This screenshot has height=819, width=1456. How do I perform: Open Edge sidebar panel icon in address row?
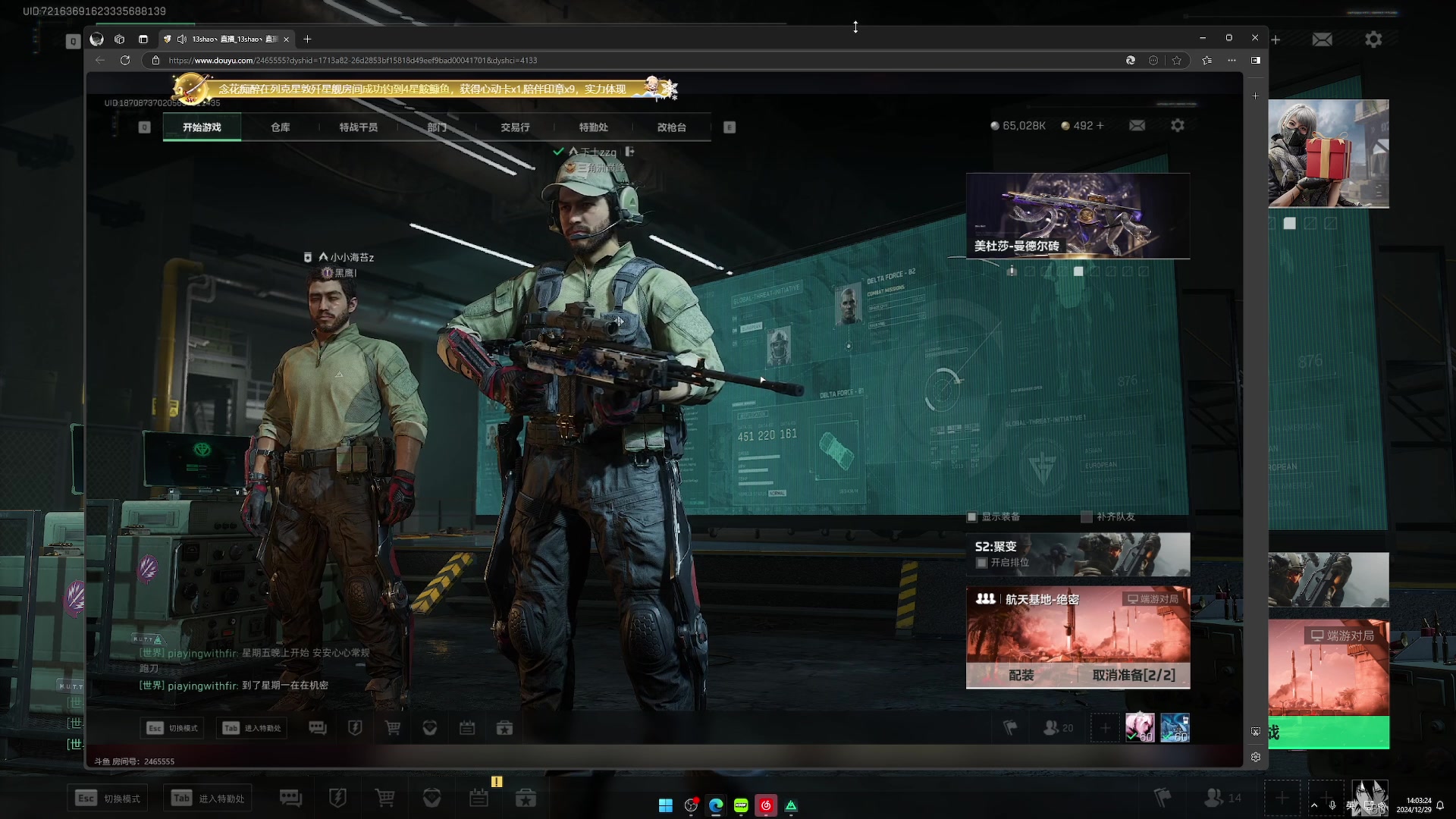click(x=1256, y=60)
